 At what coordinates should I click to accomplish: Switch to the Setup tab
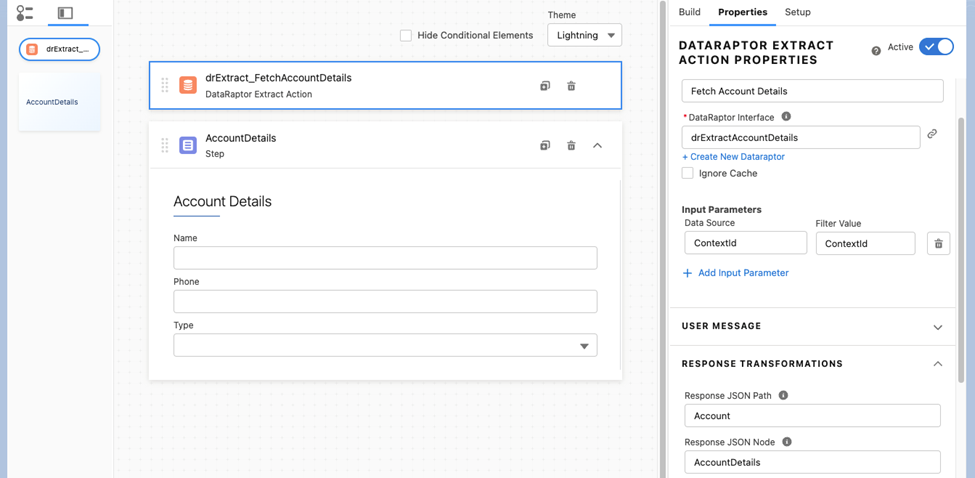pyautogui.click(x=798, y=12)
